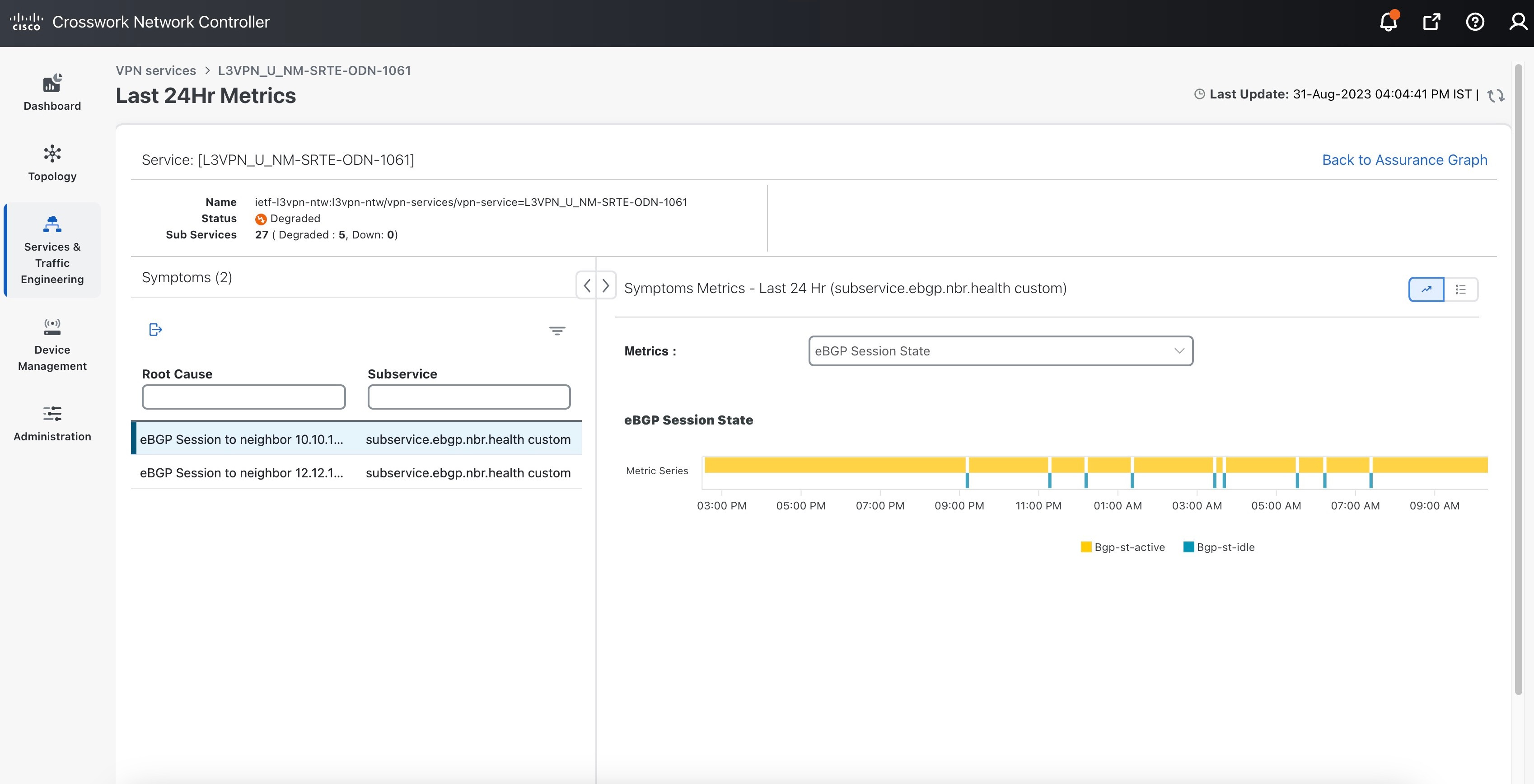This screenshot has height=784, width=1534.
Task: Click Back to Assurance Graph link
Action: coord(1404,159)
